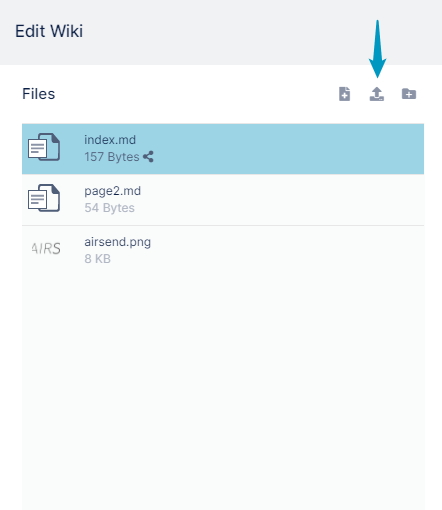Click the Edit Wiki title
This screenshot has width=442, height=510.
coord(49,31)
